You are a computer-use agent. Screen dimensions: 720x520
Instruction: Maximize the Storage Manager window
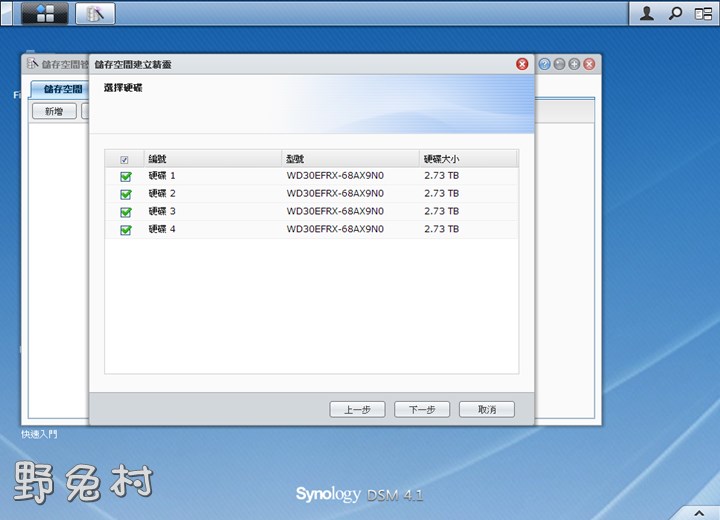click(x=574, y=64)
